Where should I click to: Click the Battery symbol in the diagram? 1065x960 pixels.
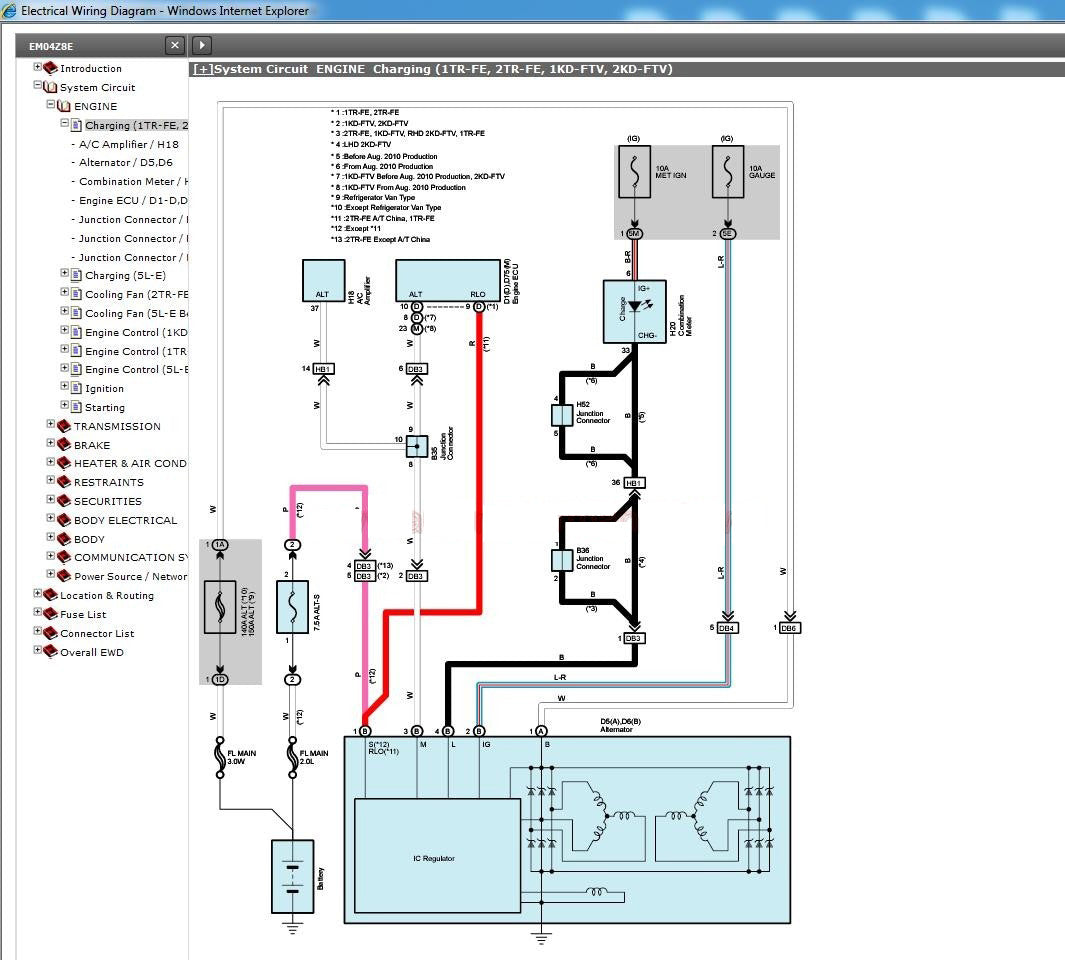(292, 876)
